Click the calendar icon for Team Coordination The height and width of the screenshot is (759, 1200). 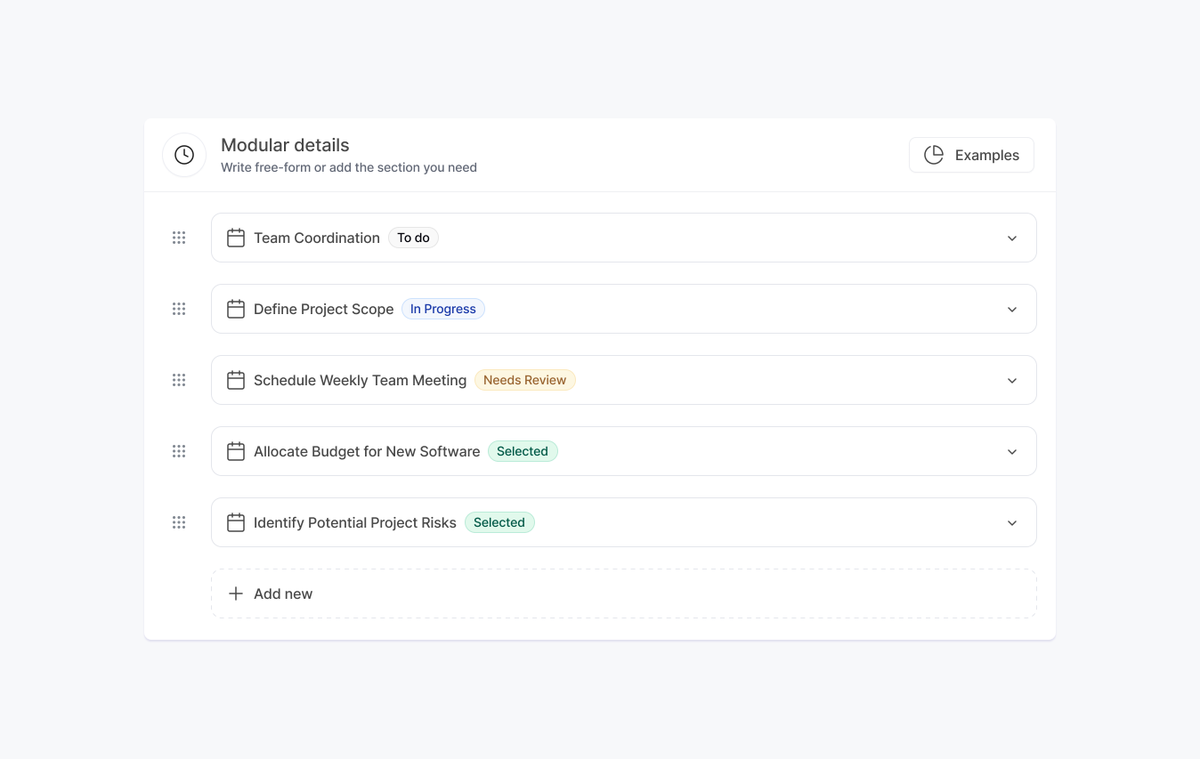[x=236, y=238]
